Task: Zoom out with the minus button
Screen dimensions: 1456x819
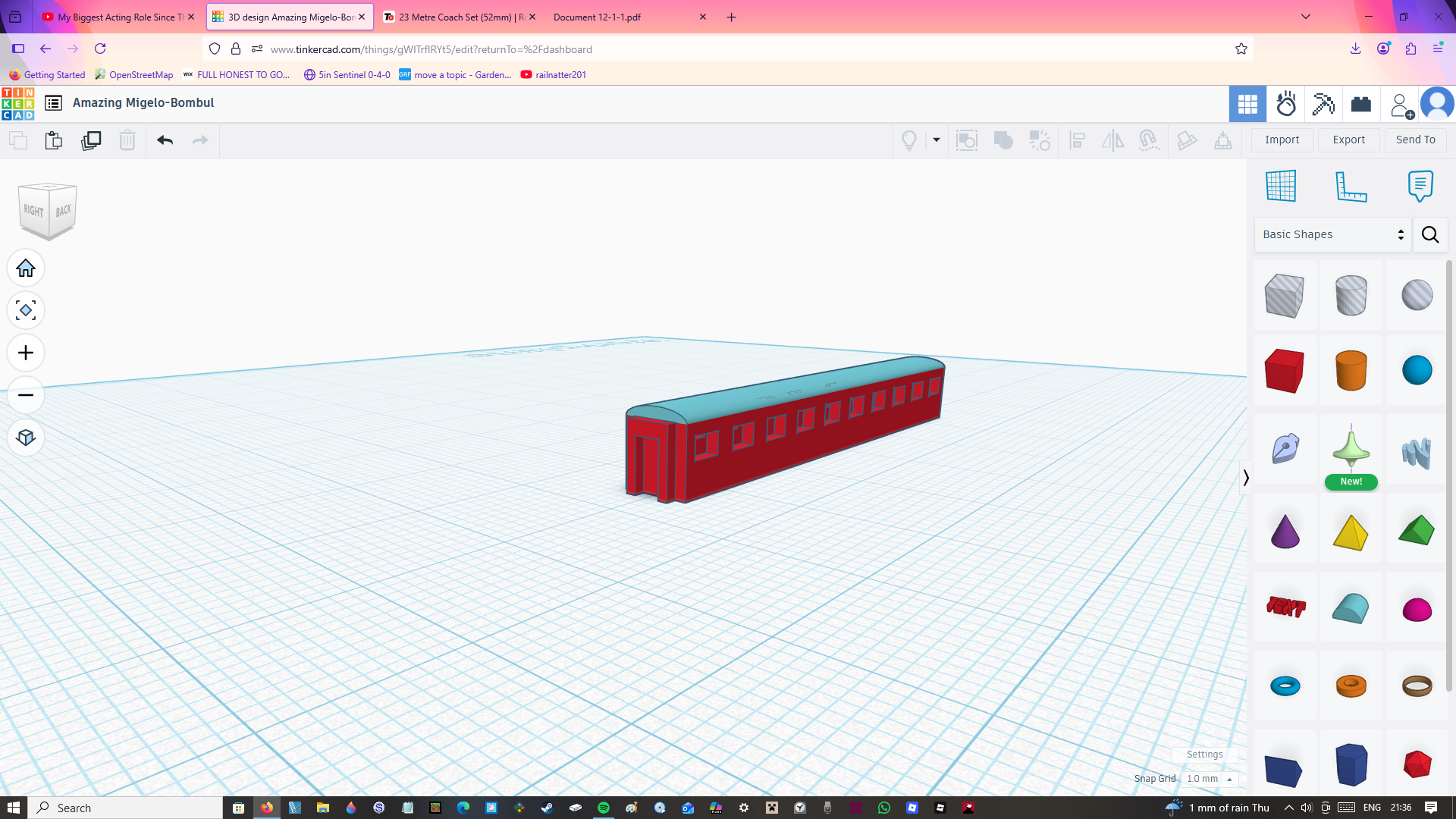Action: coord(26,396)
